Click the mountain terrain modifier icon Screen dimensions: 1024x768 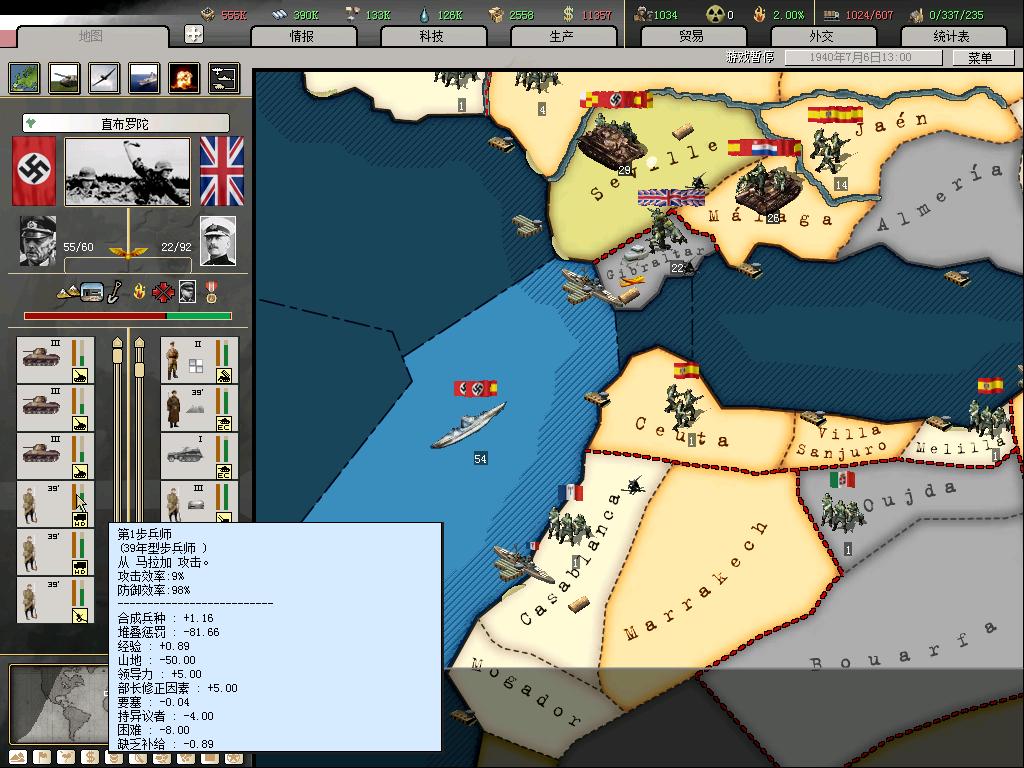click(x=68, y=292)
